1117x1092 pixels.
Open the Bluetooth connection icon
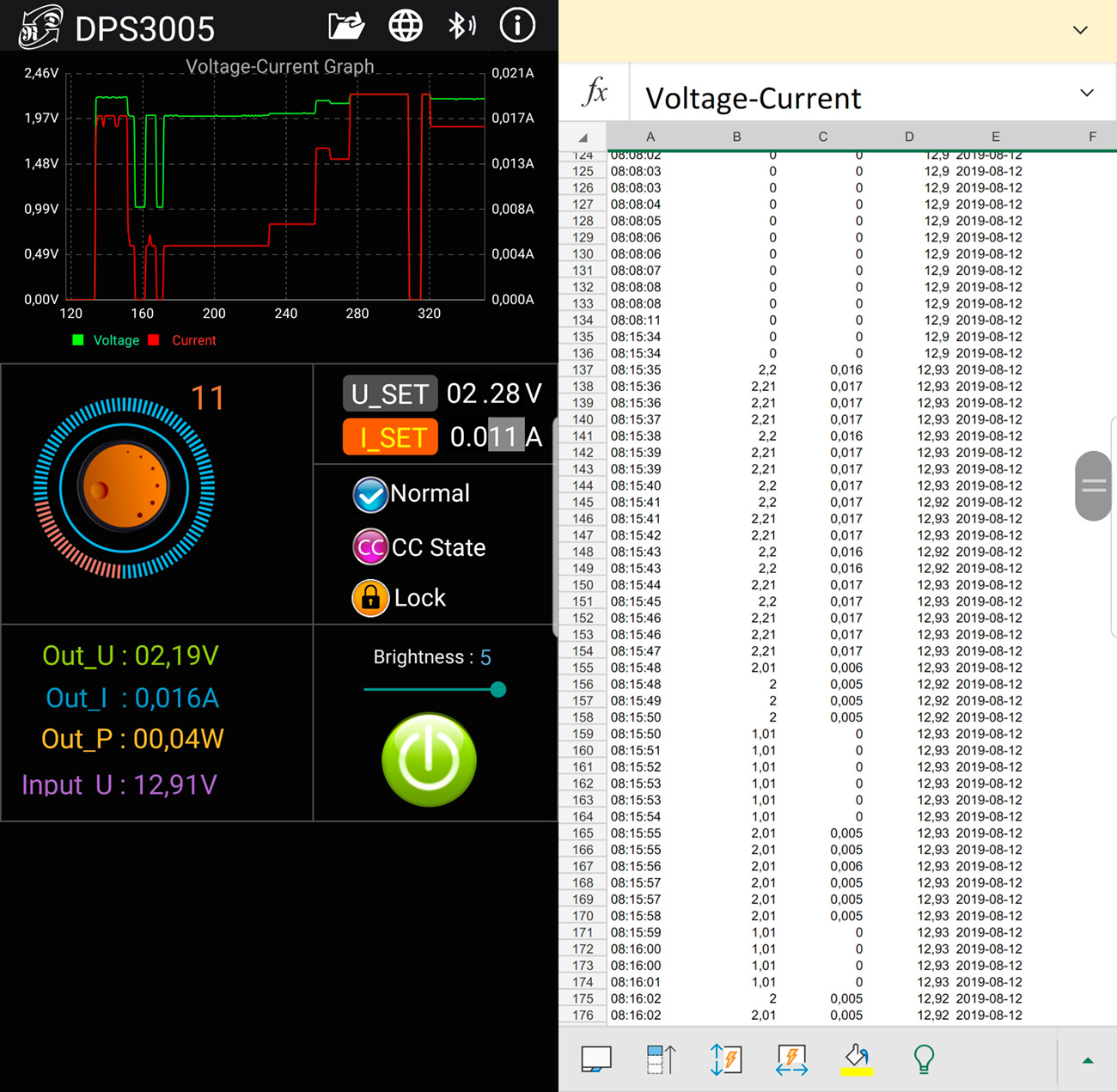(x=461, y=27)
